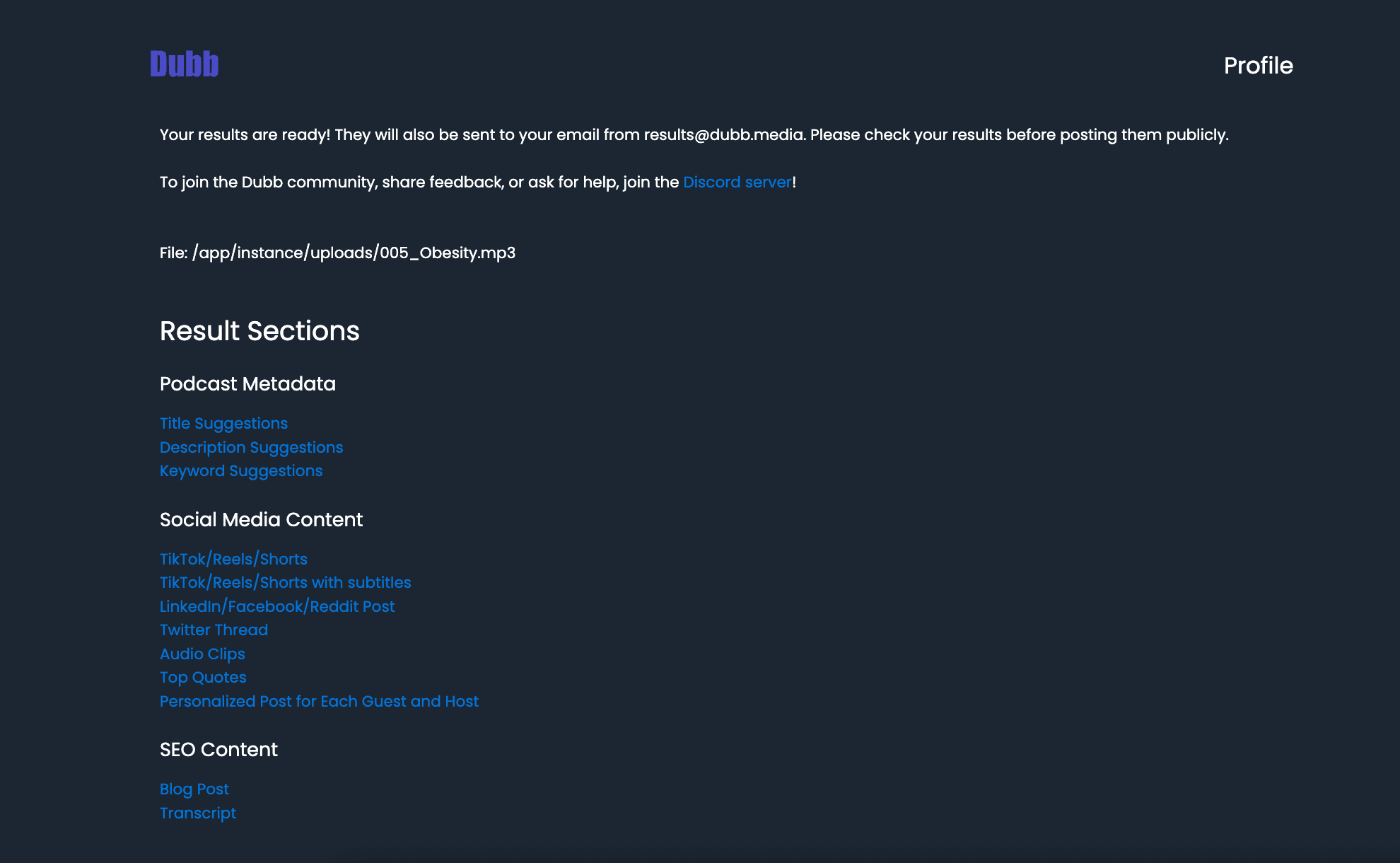
Task: Click the Result Sections title
Action: click(x=260, y=331)
